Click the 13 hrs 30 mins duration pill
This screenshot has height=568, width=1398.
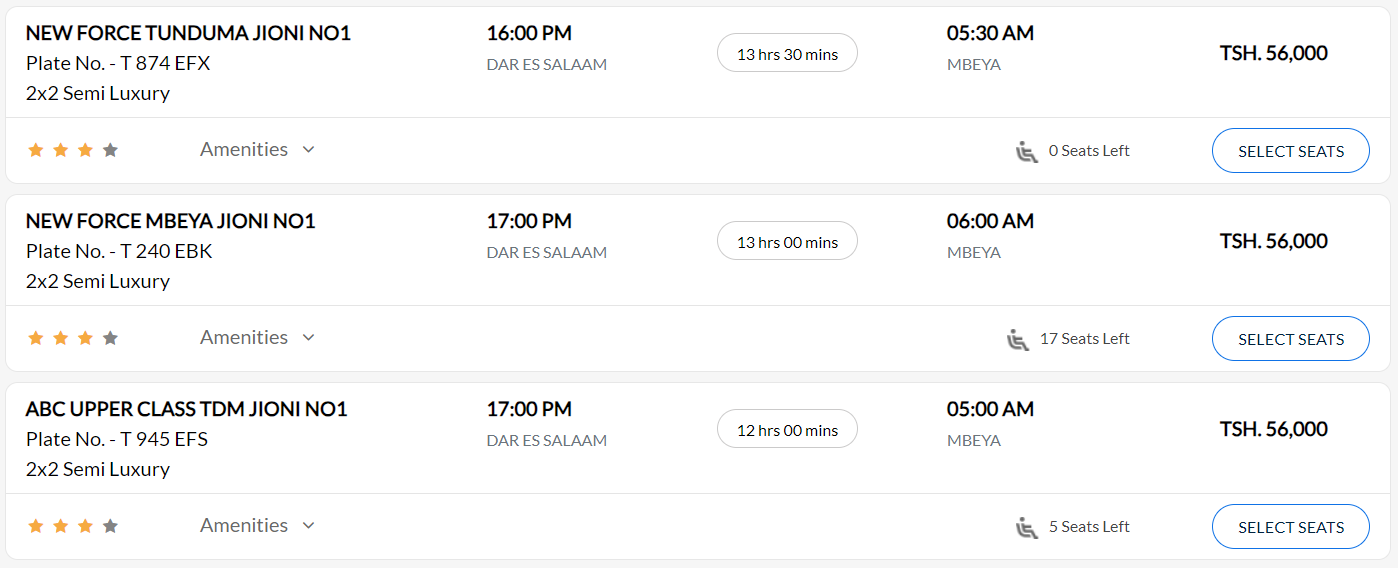787,53
